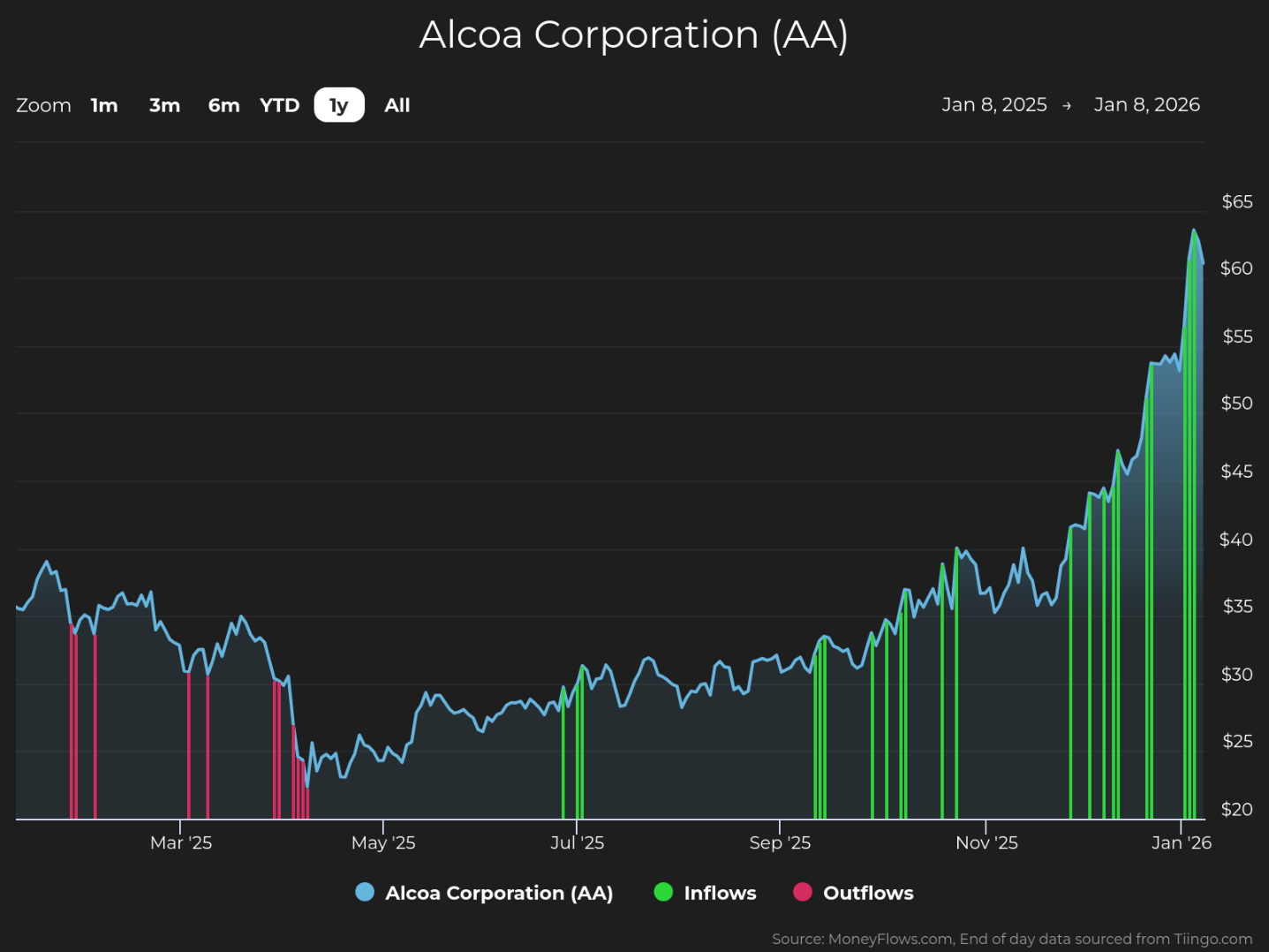The height and width of the screenshot is (952, 1269).
Task: Toggle Alcoa Corporation (AA) series label
Action: (499, 893)
